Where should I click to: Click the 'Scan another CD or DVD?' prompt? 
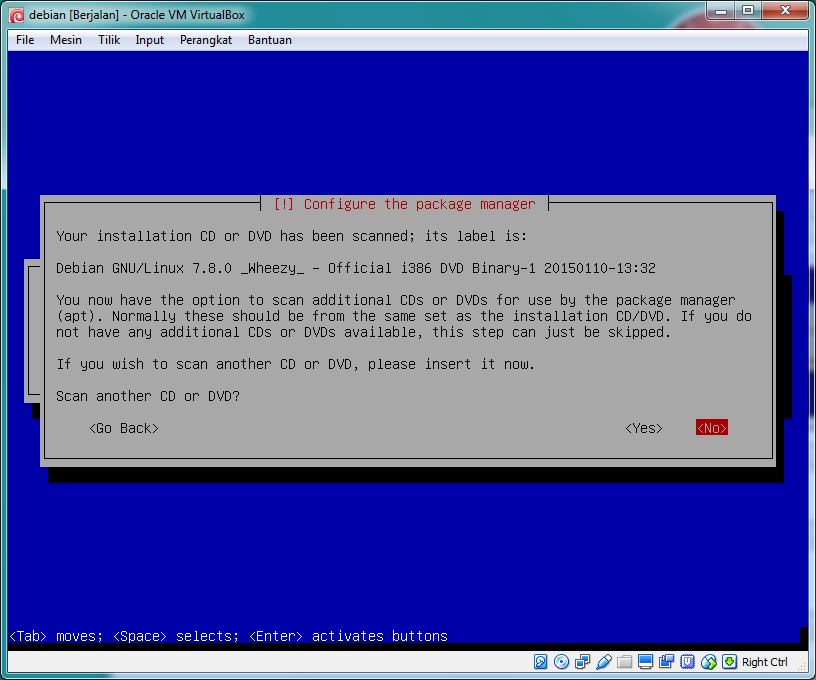[148, 396]
